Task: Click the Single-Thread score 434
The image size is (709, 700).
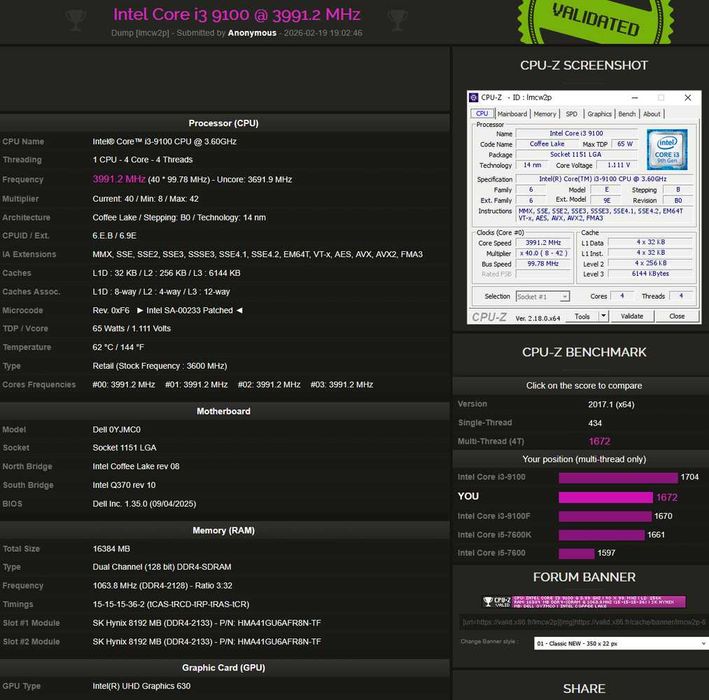Action: pos(595,423)
